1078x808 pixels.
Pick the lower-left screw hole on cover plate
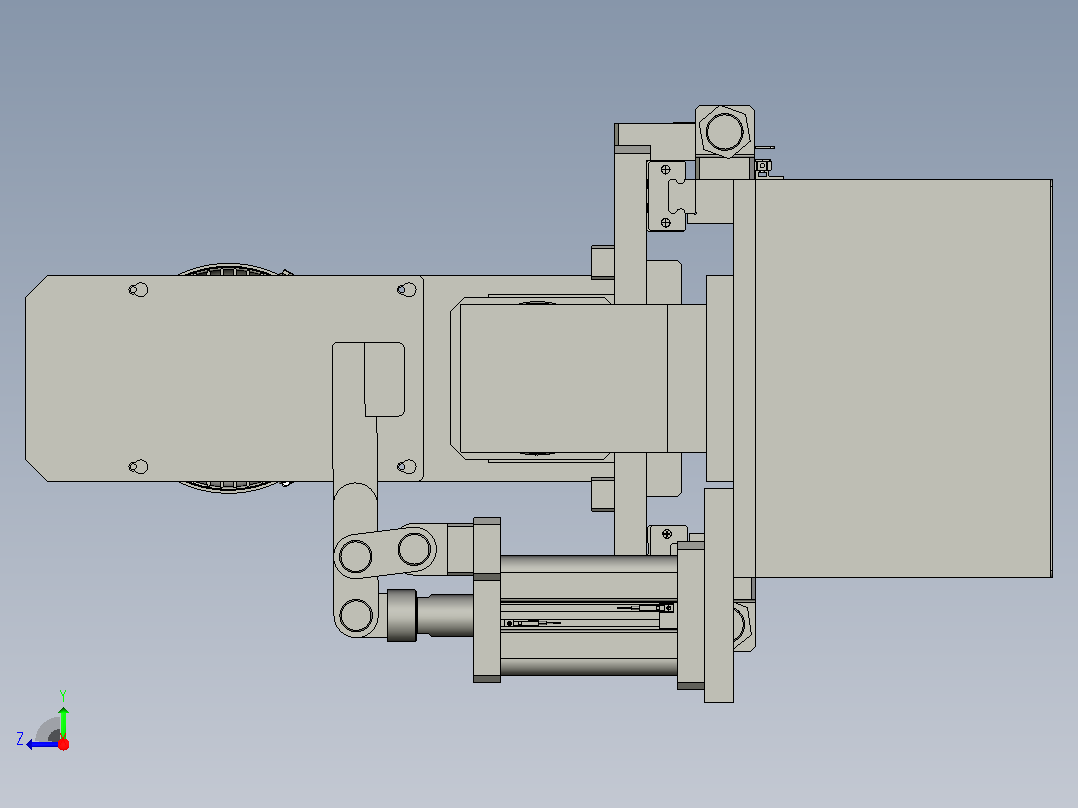(138, 467)
